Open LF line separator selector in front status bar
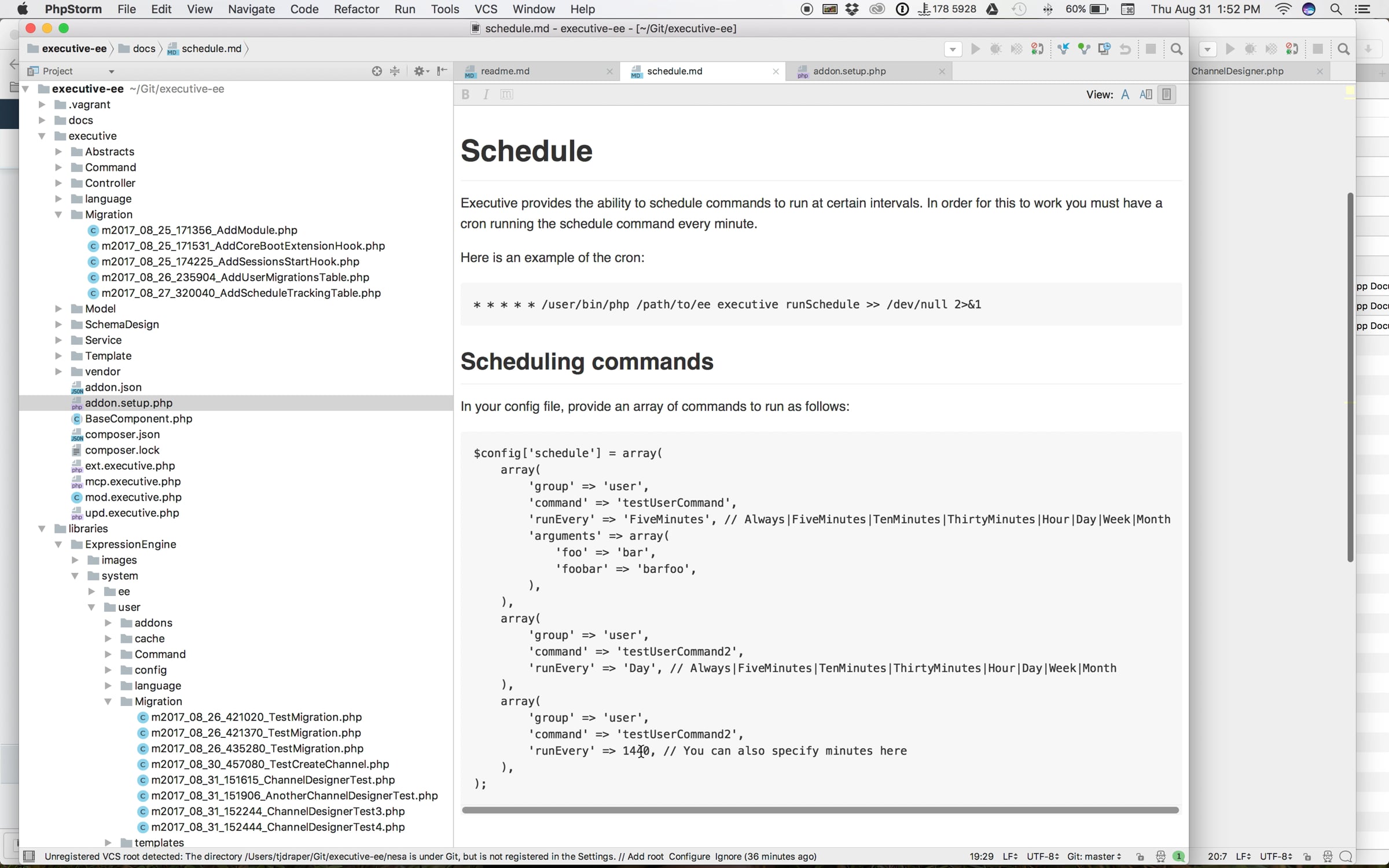Image resolution: width=1389 pixels, height=868 pixels. (x=1010, y=856)
